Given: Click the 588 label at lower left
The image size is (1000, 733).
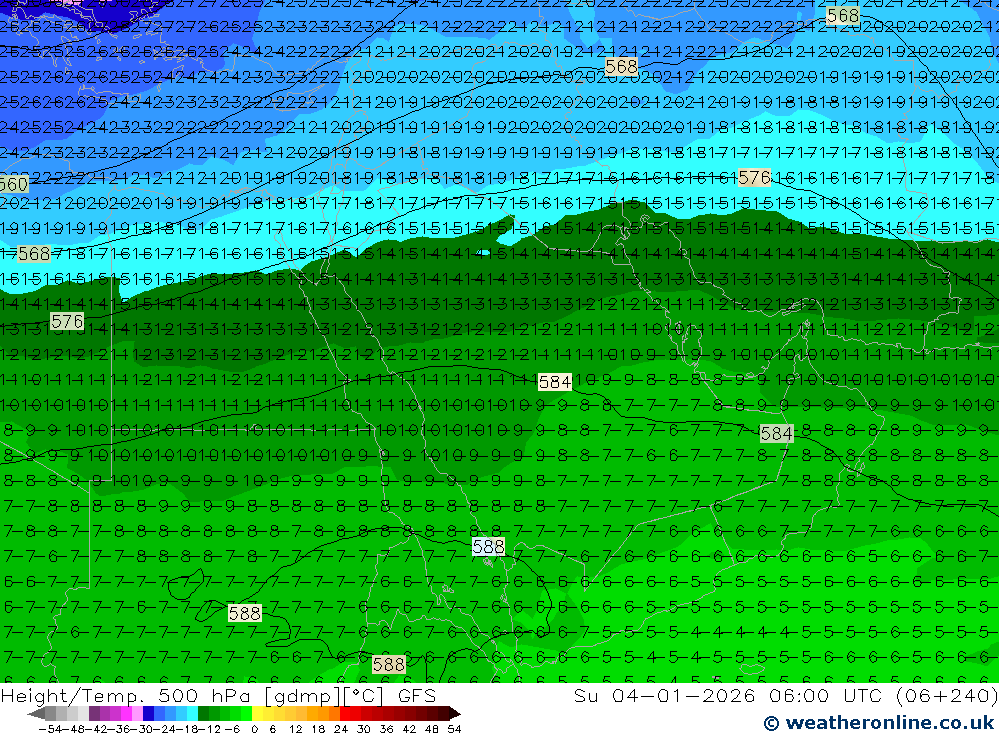Looking at the screenshot, I should [245, 613].
